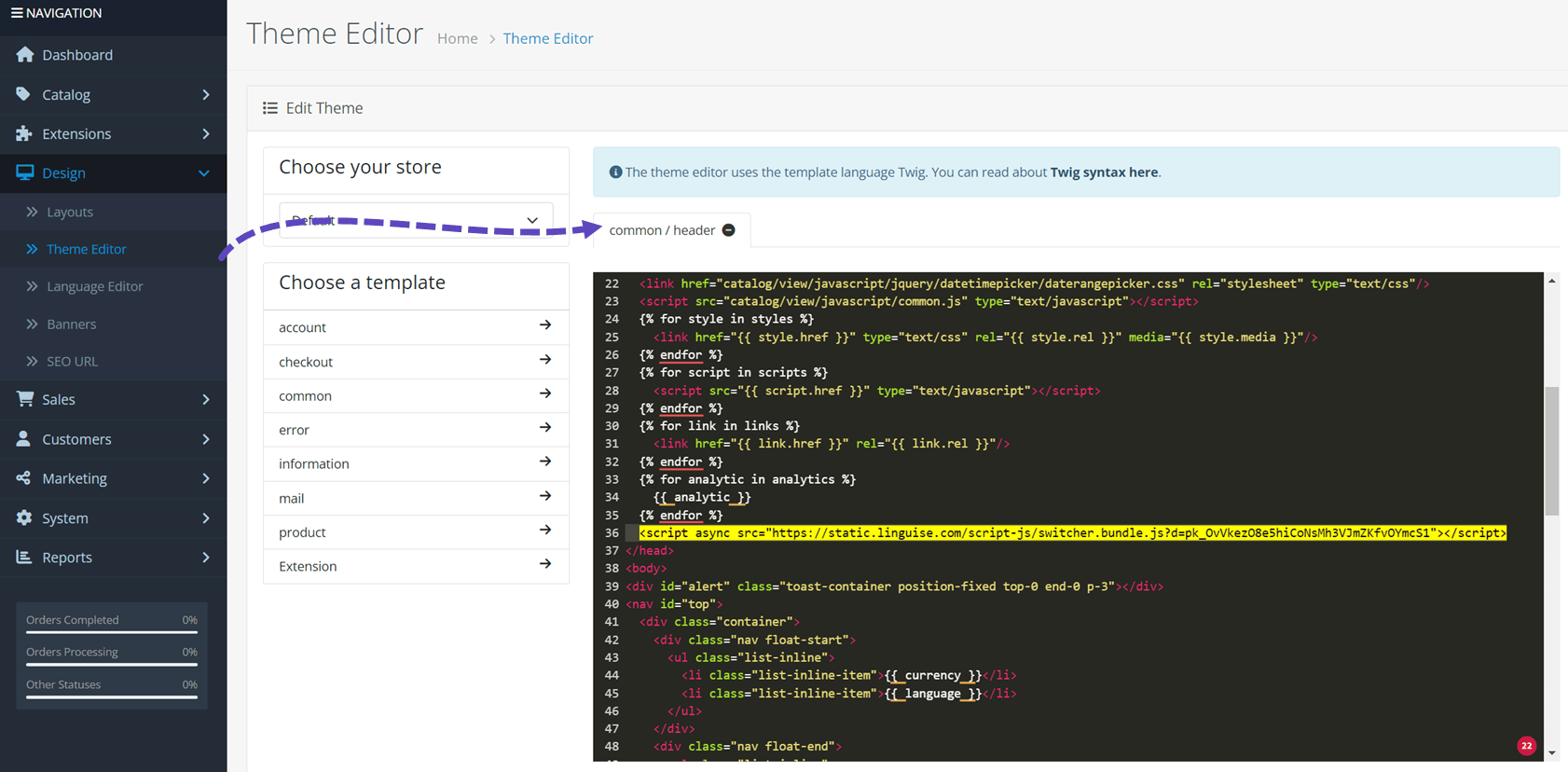Screen dimensions: 1568x772
Task: Click the arrow icon next to information
Action: coord(545,462)
